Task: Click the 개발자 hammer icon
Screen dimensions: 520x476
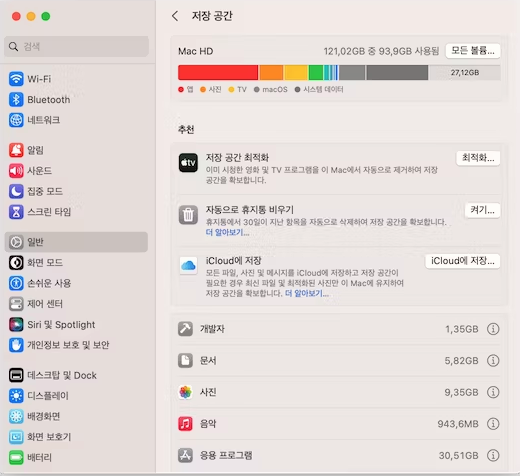Action: (185, 329)
